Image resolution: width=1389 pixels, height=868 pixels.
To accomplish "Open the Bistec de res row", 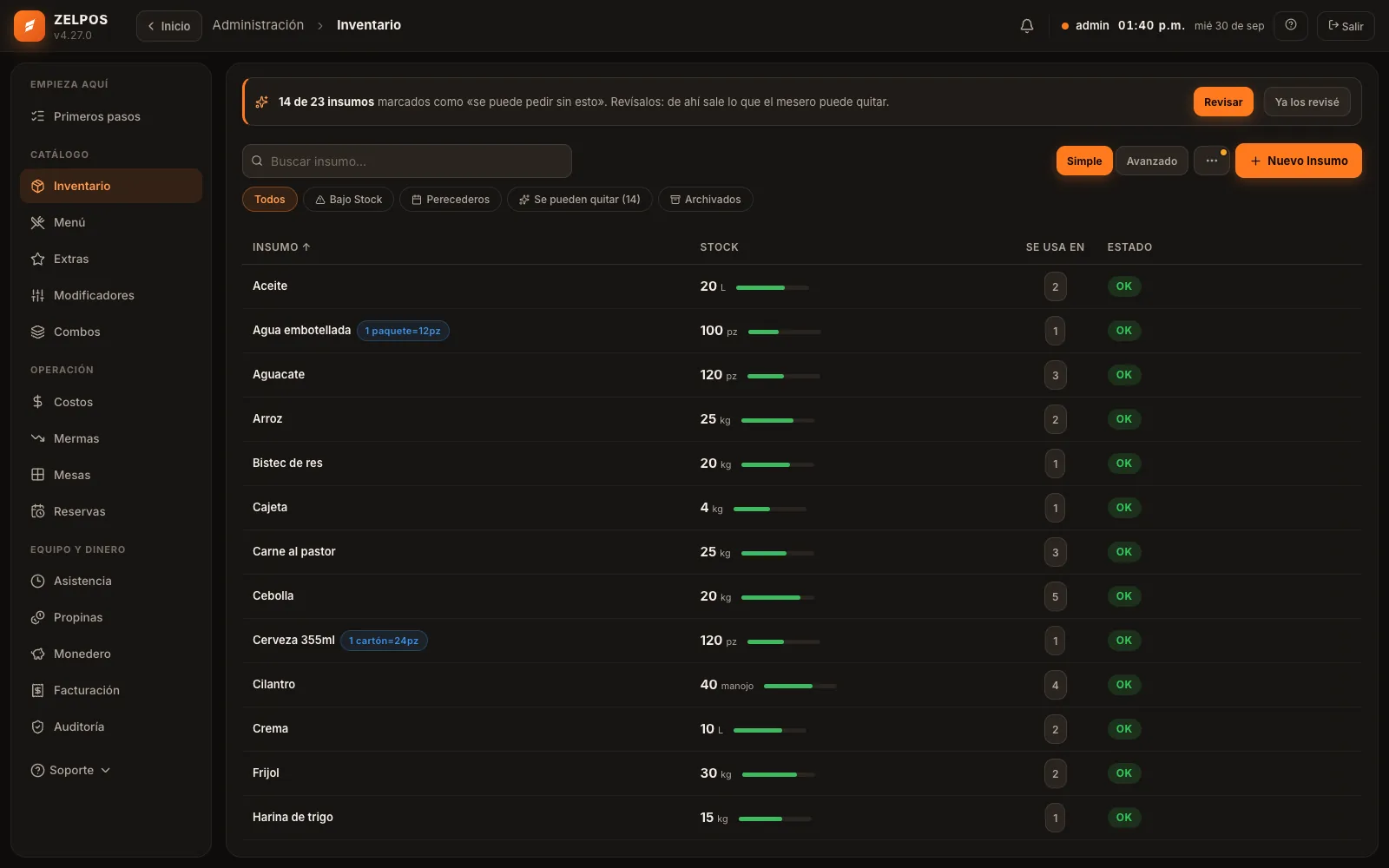I will pyautogui.click(x=801, y=464).
